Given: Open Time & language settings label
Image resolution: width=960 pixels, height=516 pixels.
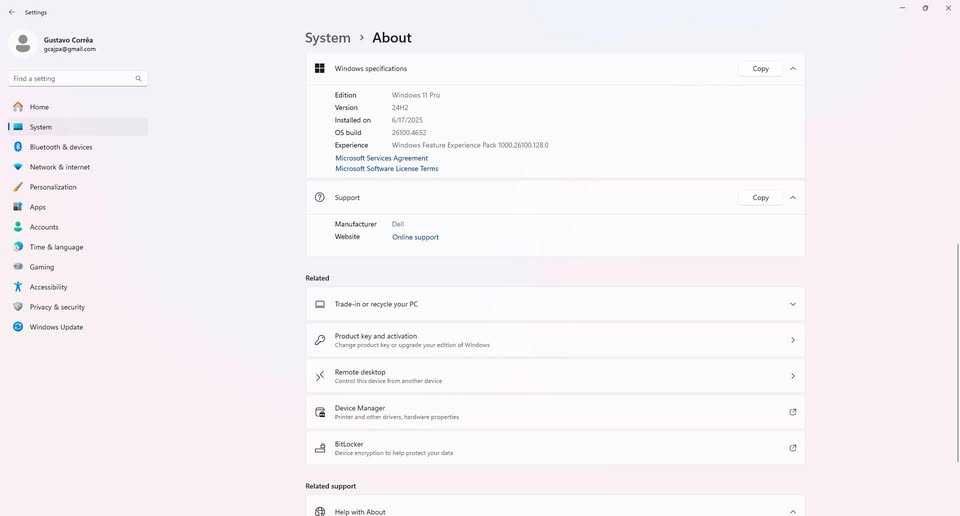Looking at the screenshot, I should tap(56, 247).
